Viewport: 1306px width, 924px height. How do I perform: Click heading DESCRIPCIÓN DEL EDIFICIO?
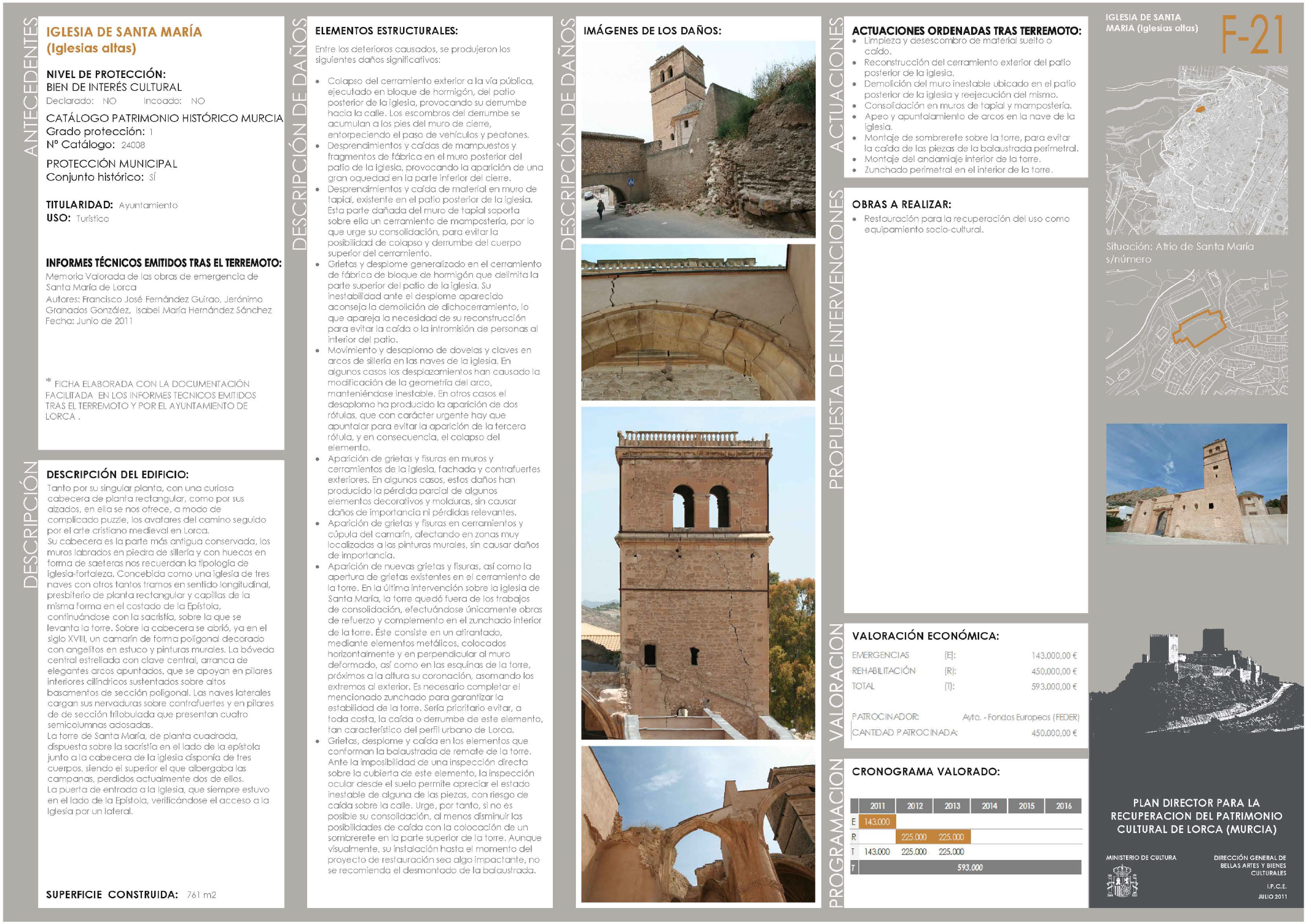tap(117, 474)
